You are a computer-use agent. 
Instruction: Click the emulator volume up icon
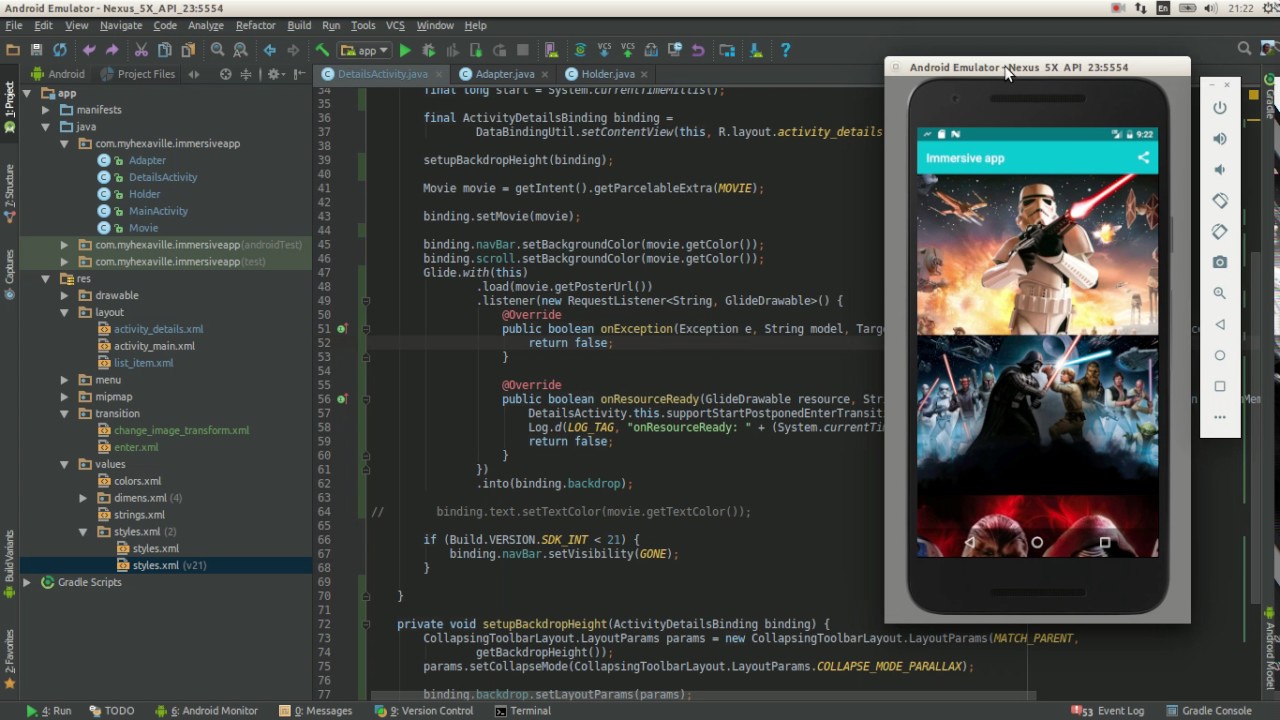1220,139
